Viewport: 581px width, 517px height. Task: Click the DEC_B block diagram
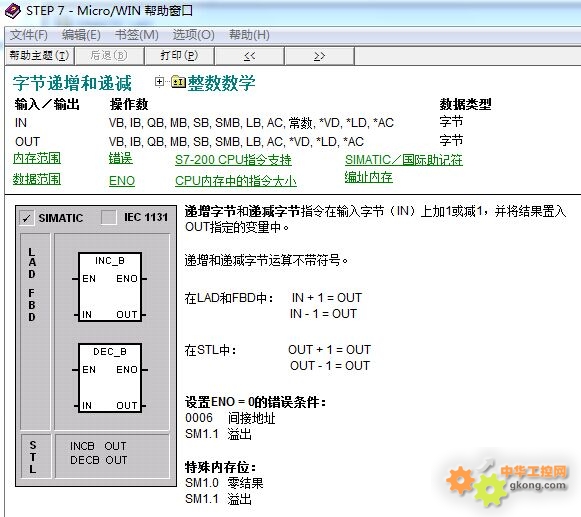(110, 378)
